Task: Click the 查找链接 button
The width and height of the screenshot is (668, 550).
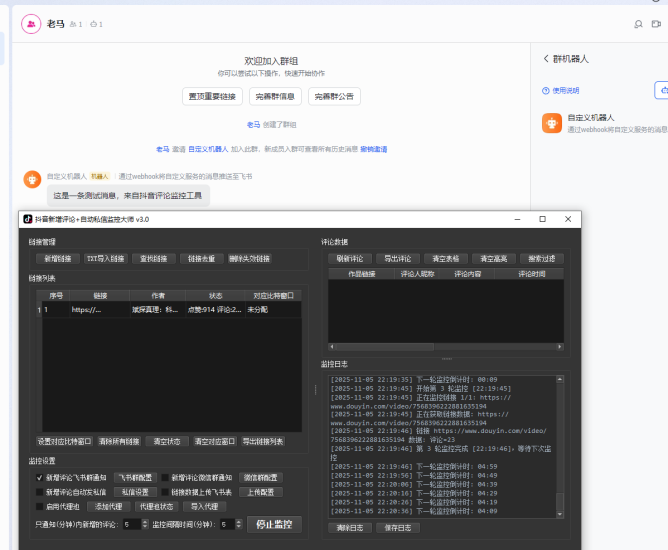Action: pos(153,259)
